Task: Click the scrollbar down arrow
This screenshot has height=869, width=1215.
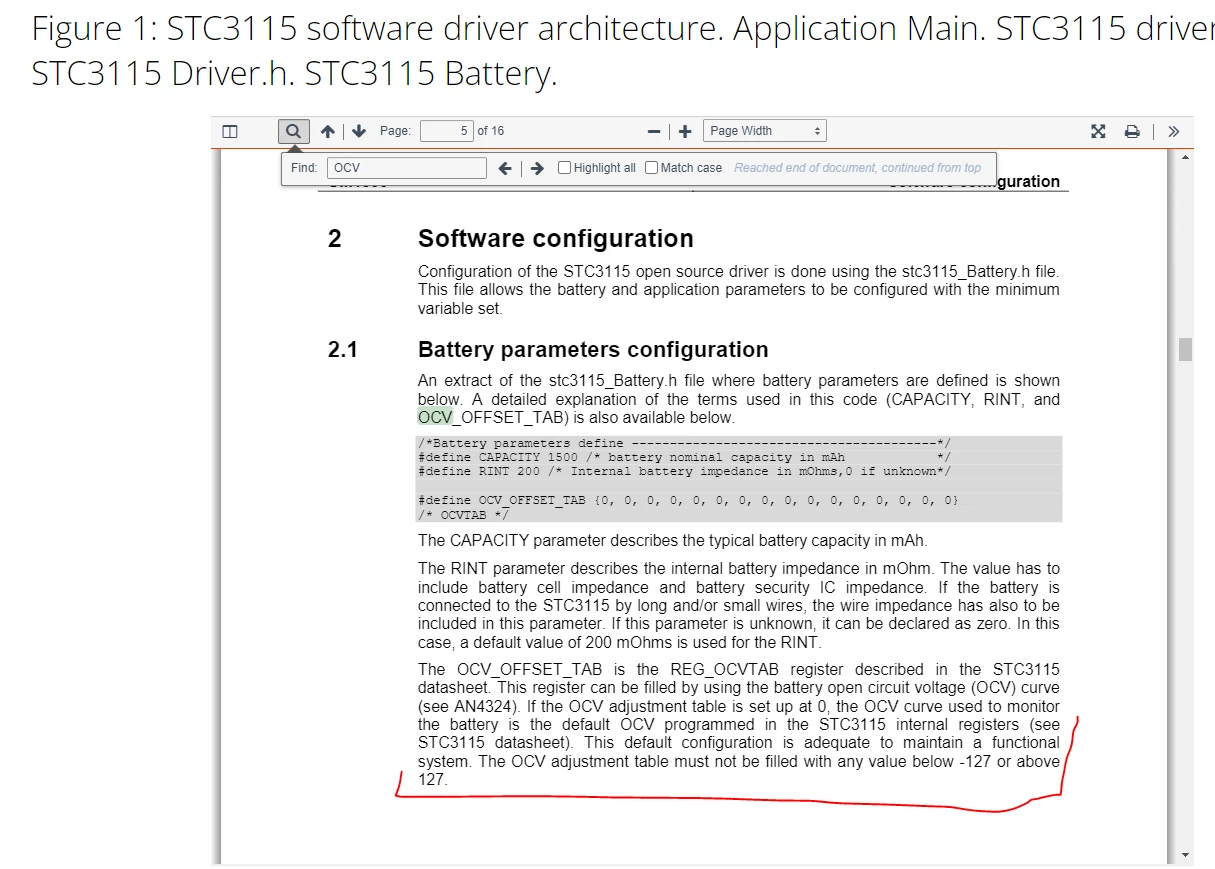Action: [x=1186, y=856]
